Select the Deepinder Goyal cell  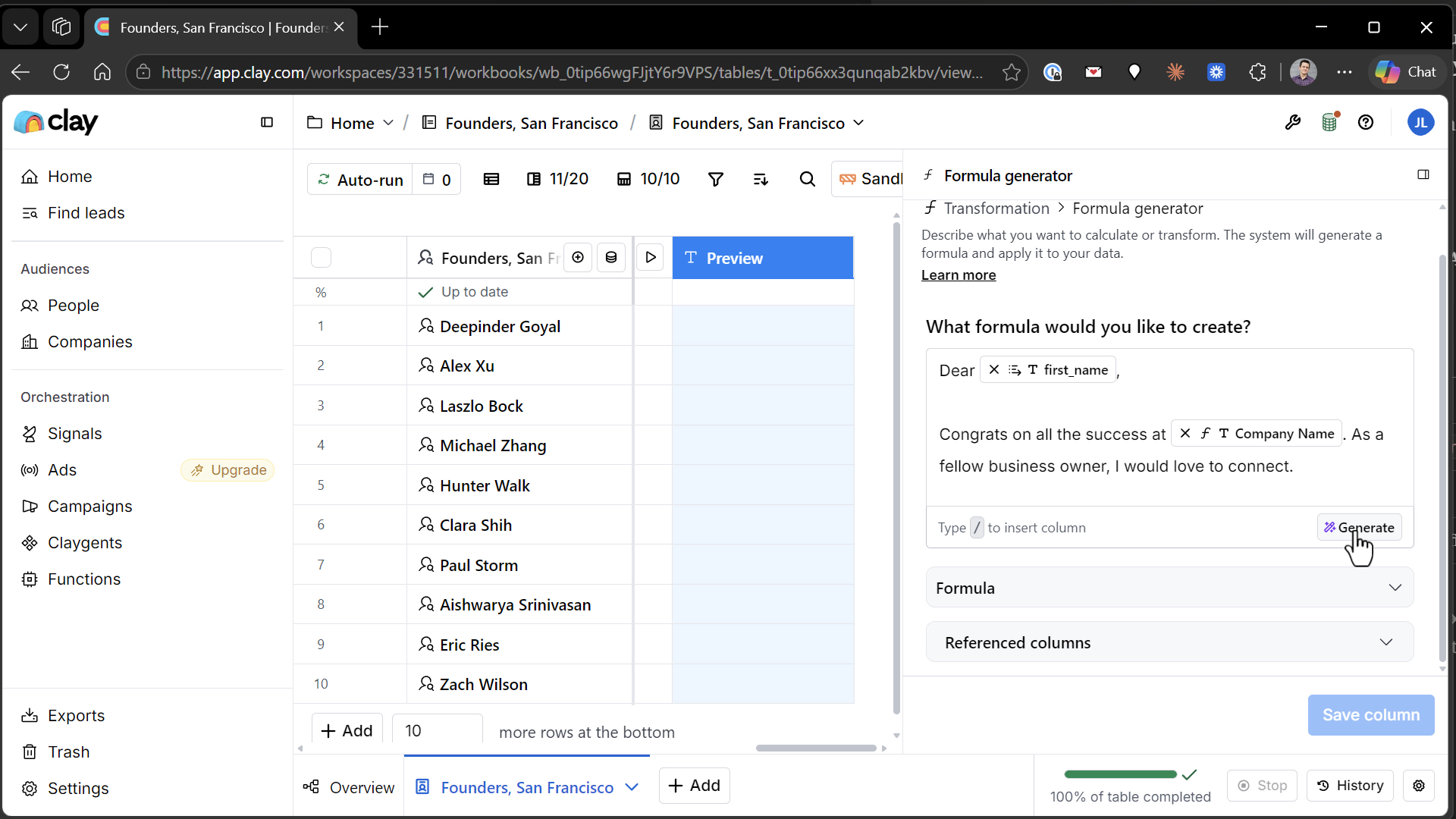(x=519, y=326)
